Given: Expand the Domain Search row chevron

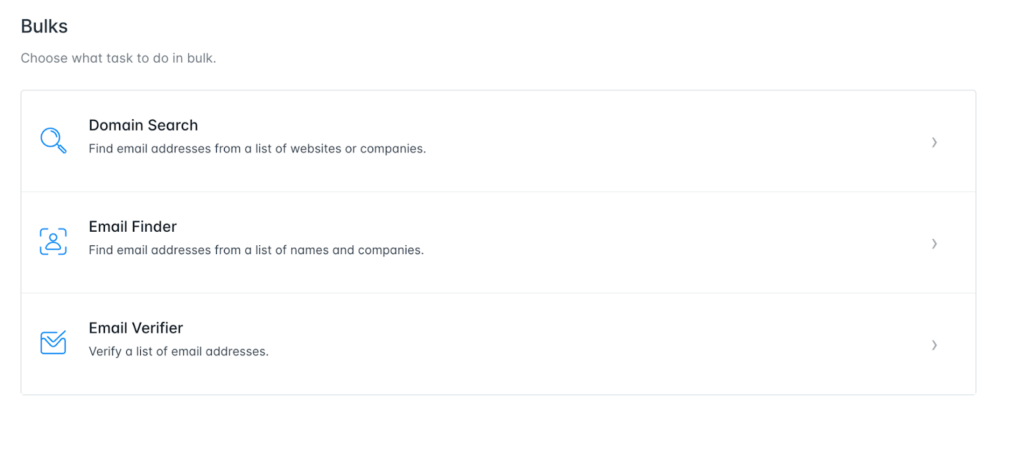Looking at the screenshot, I should [x=934, y=142].
